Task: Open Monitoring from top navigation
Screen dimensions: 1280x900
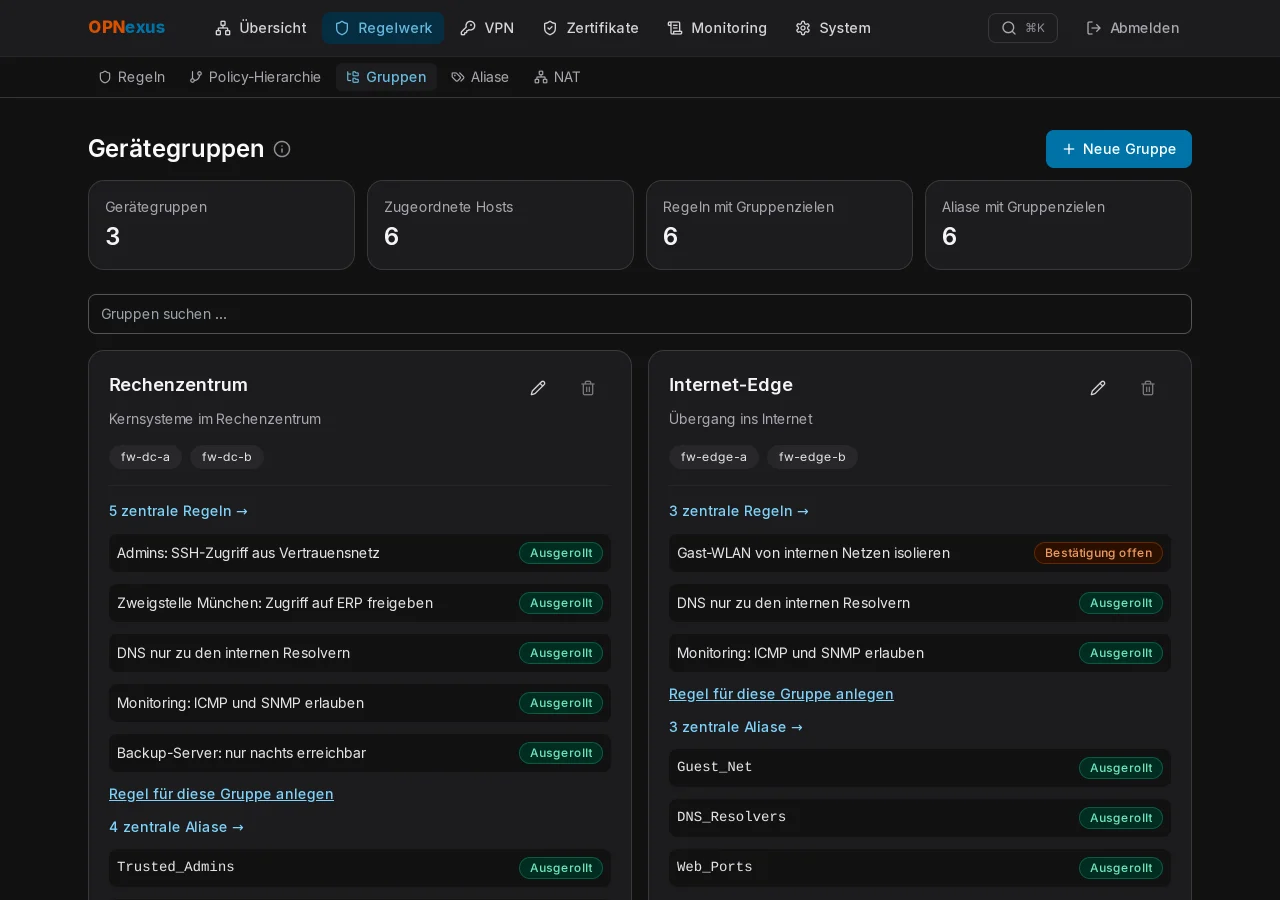Action: (x=717, y=28)
